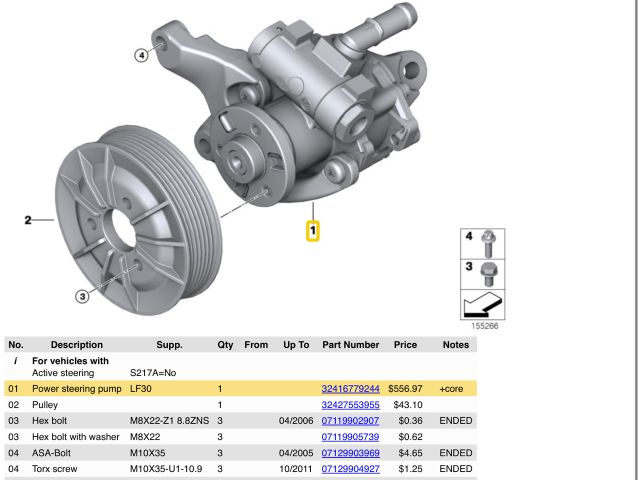This screenshot has height=480, width=640.
Task: Click Torx screw part number 07129904927
Action: [x=350, y=468]
